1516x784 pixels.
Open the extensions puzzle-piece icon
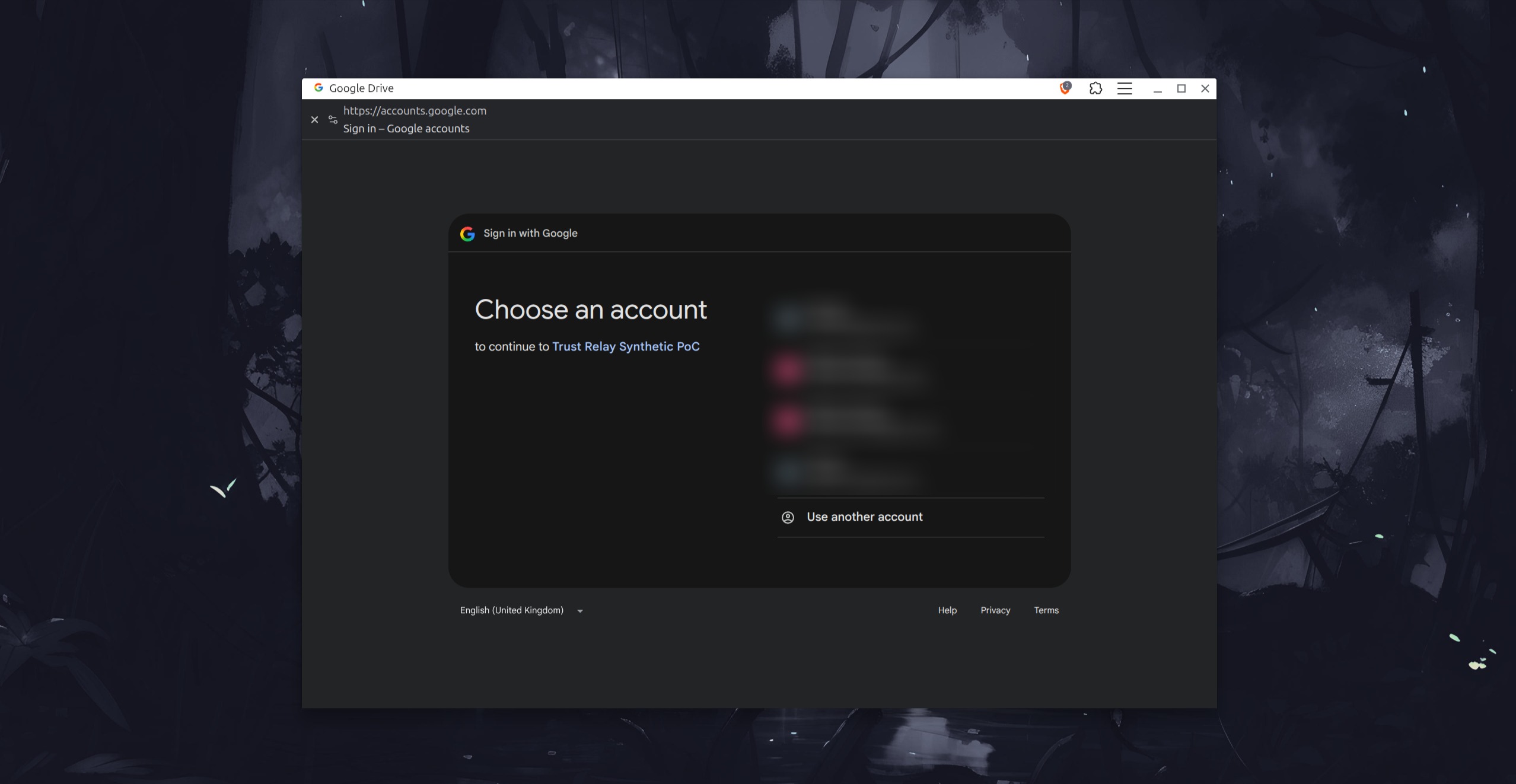click(x=1095, y=88)
